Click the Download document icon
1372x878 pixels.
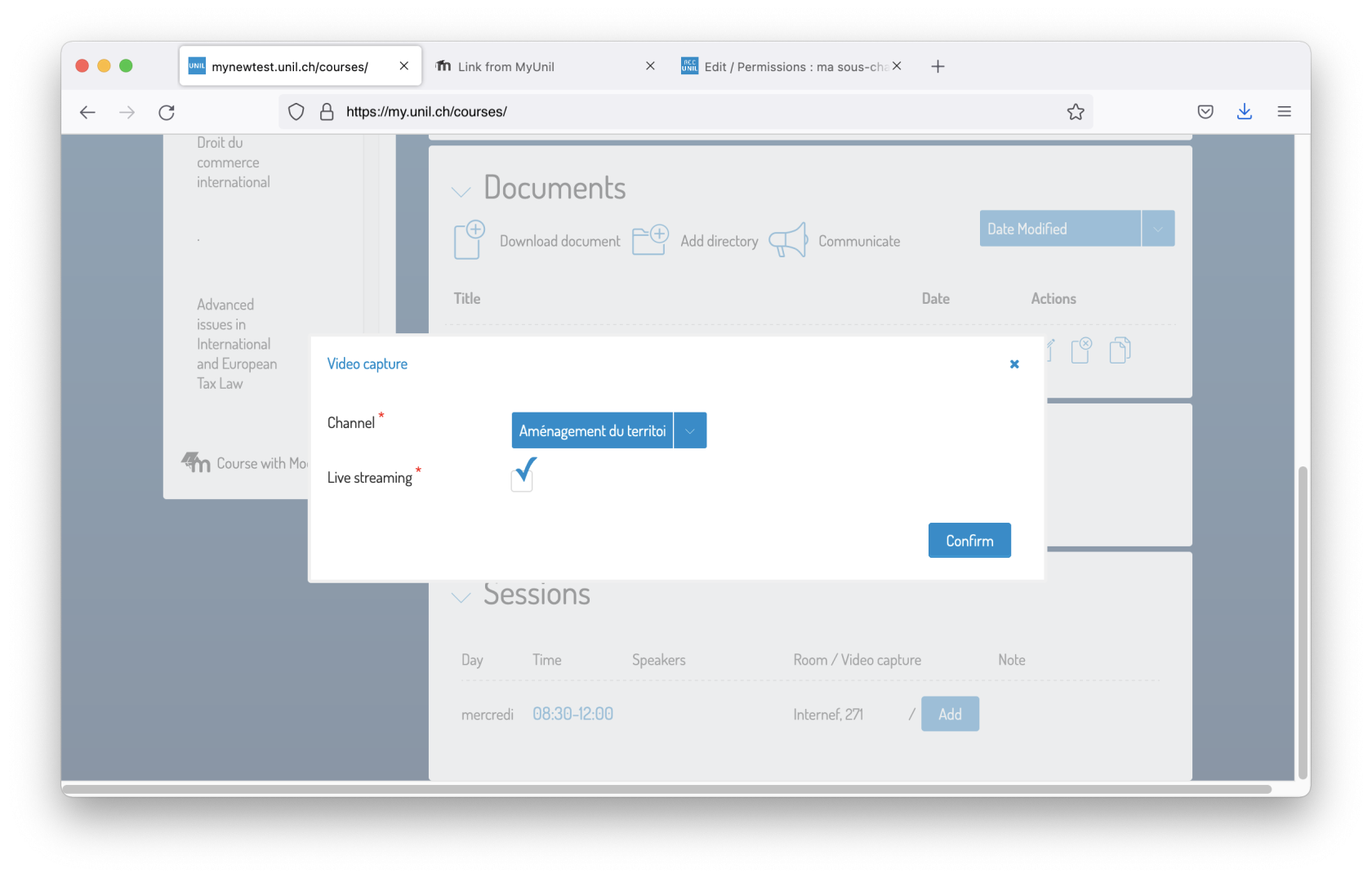469,240
